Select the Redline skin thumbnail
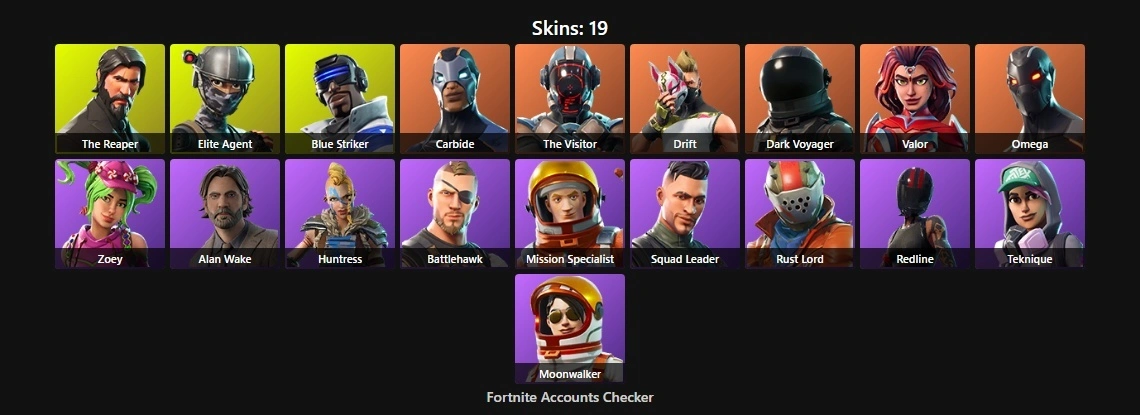The height and width of the screenshot is (415, 1140). click(915, 214)
